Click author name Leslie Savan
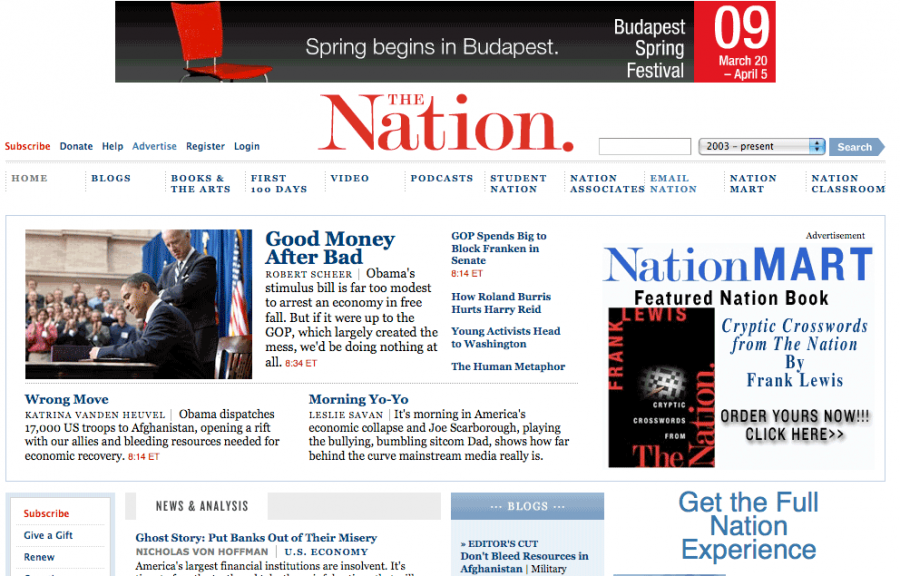Viewport: 900px width, 576px height. pyautogui.click(x=346, y=415)
